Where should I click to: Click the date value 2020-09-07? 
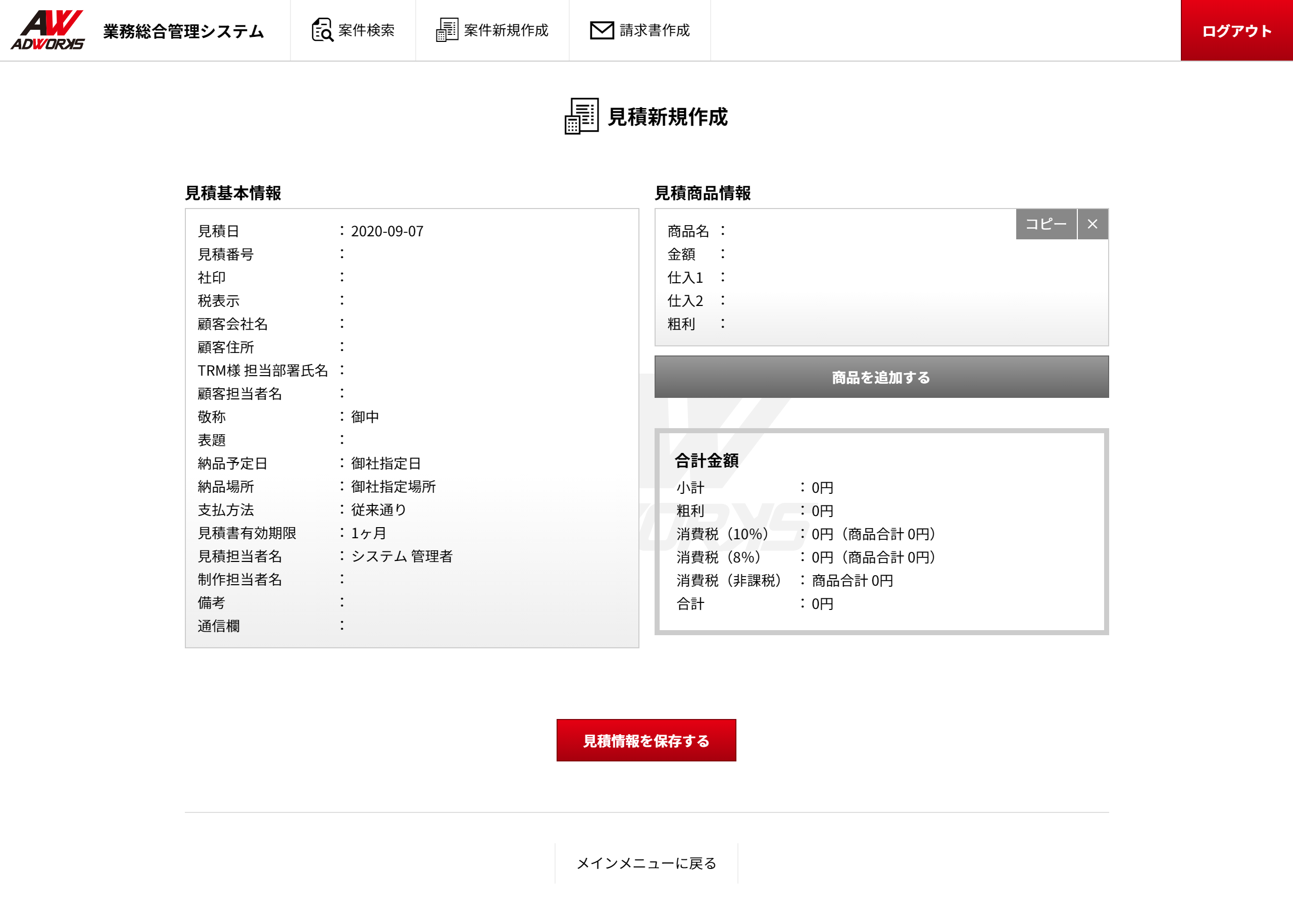click(x=387, y=231)
